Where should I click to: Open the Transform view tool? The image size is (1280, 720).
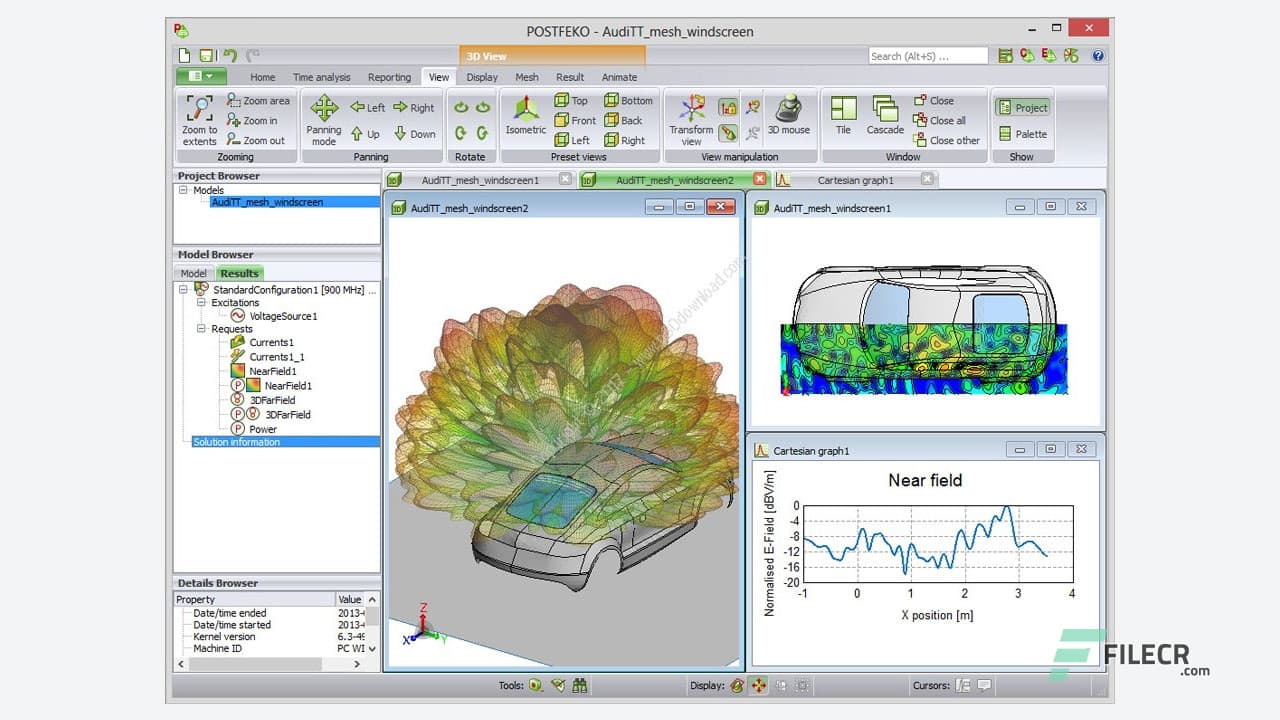691,109
